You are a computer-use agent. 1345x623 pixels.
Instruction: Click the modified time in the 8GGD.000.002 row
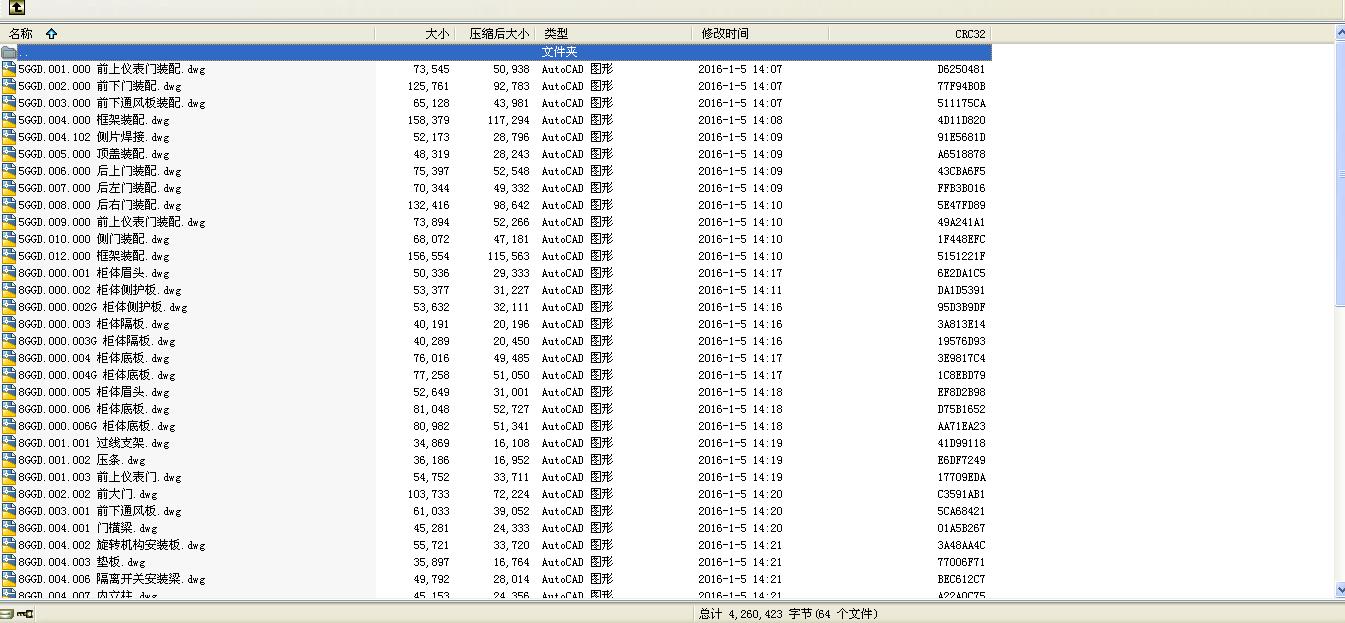click(740, 290)
